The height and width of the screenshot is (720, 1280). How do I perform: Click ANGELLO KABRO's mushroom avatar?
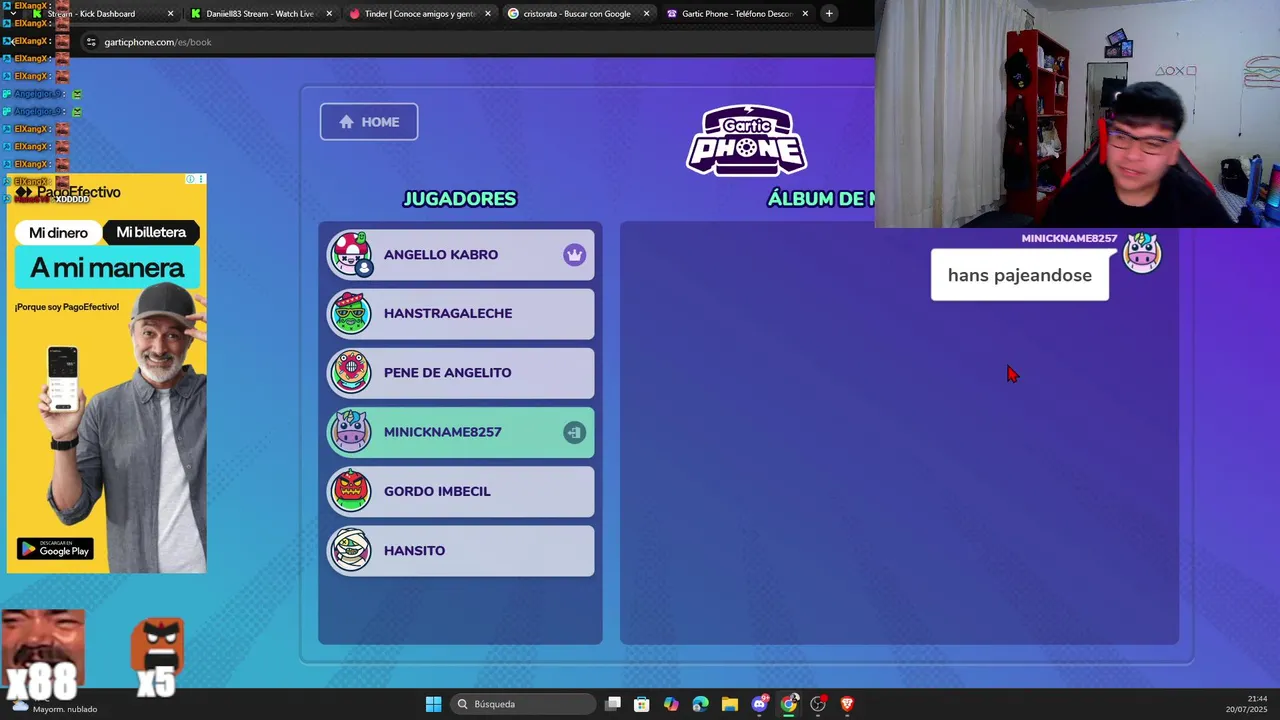(x=351, y=255)
